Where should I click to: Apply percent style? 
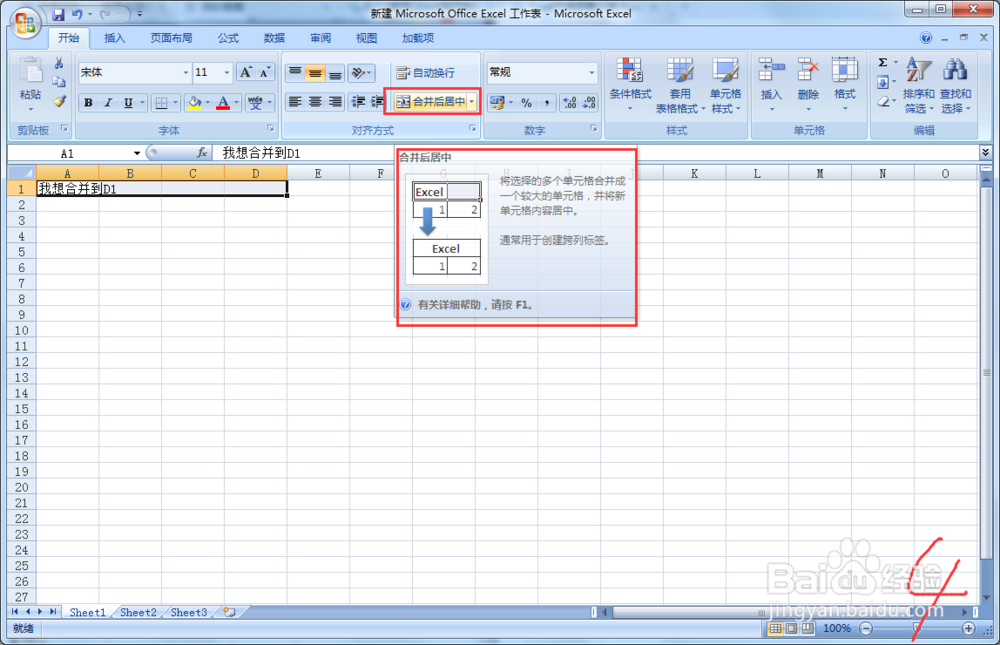pos(526,103)
